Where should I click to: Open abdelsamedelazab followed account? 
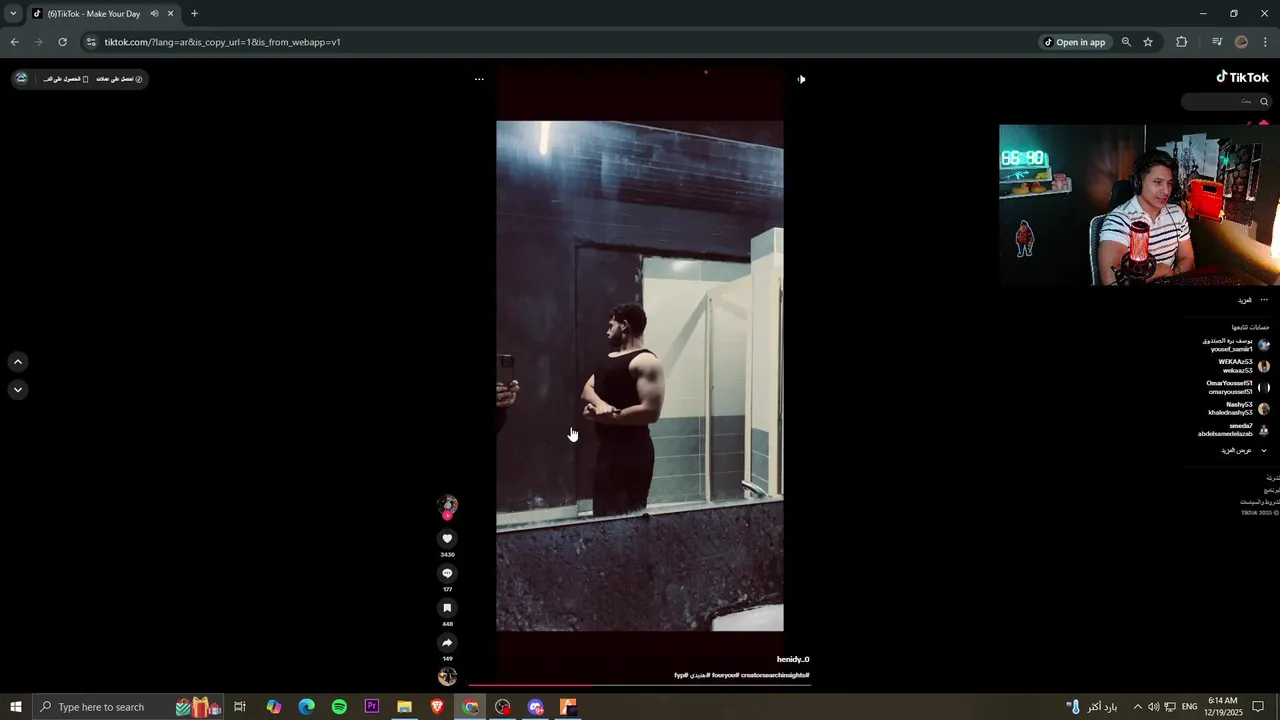point(1233,430)
